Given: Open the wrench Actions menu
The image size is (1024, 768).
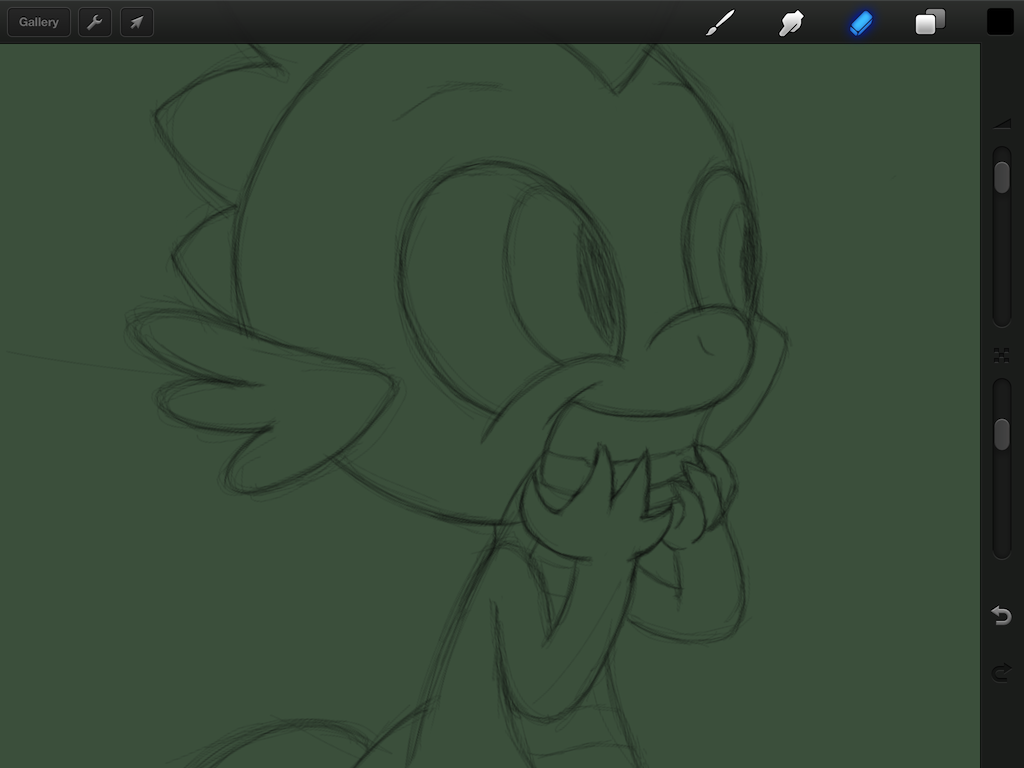Looking at the screenshot, I should coord(95,22).
